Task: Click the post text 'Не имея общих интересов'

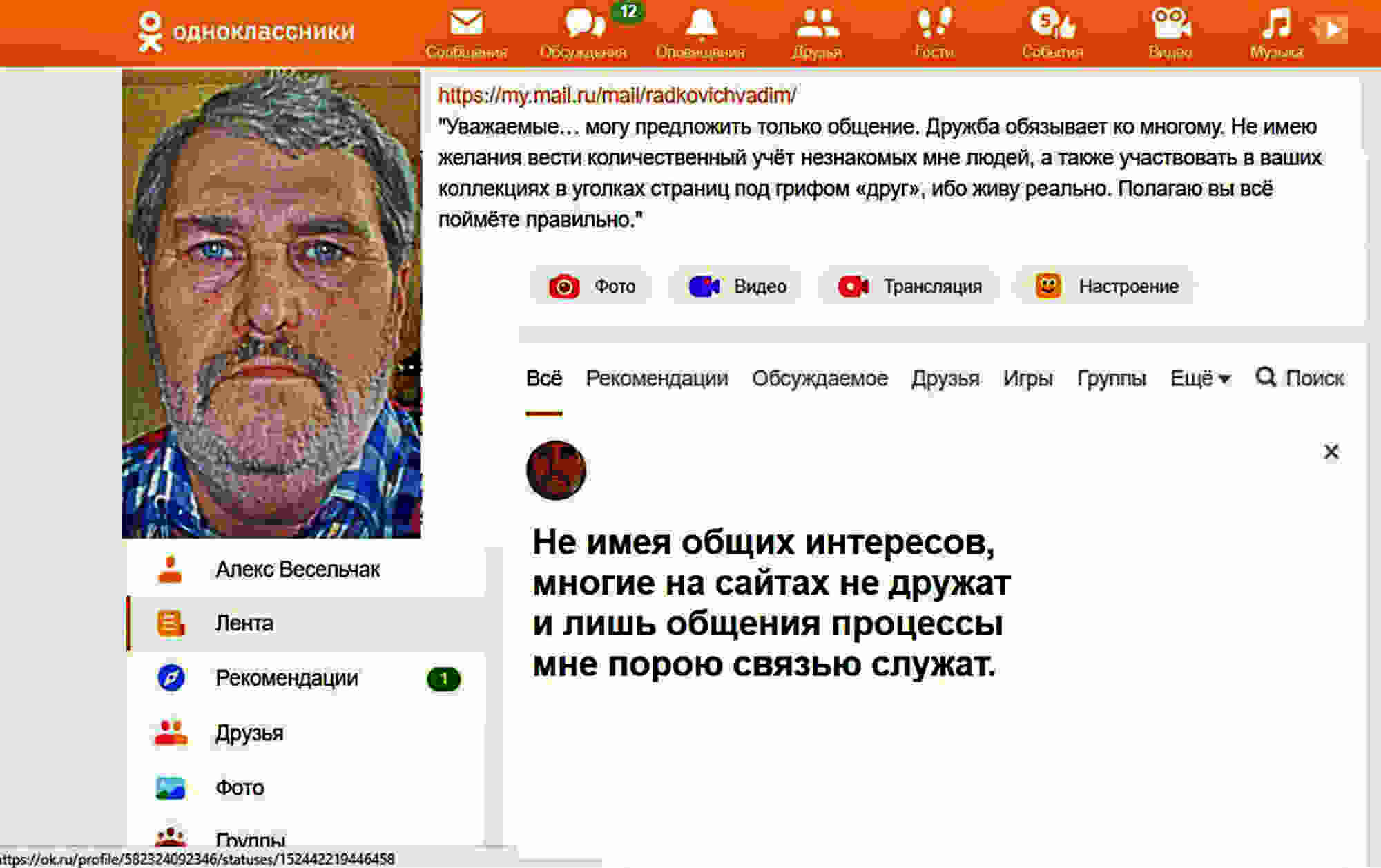Action: click(x=763, y=543)
